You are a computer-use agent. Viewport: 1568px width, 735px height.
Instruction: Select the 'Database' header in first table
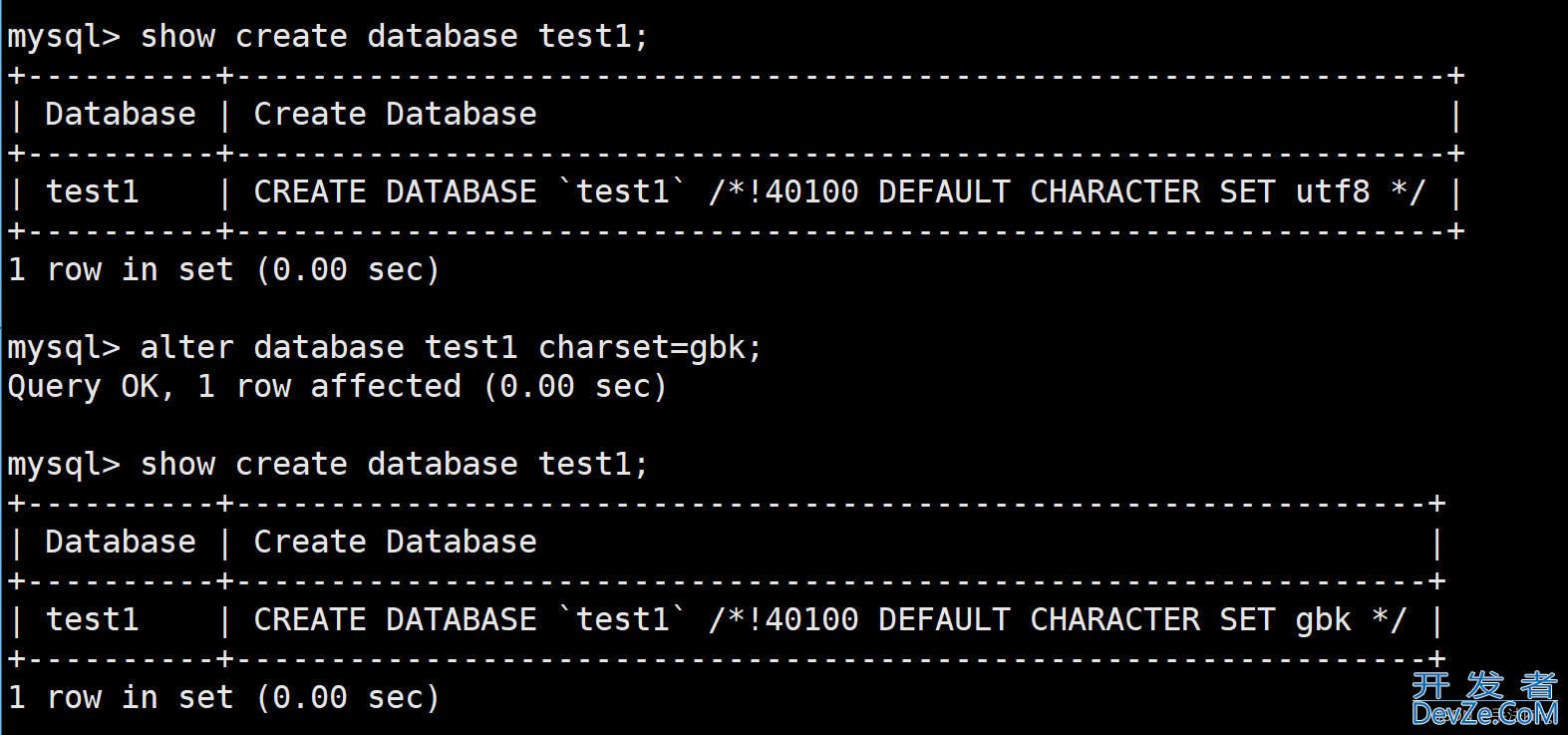tap(121, 115)
